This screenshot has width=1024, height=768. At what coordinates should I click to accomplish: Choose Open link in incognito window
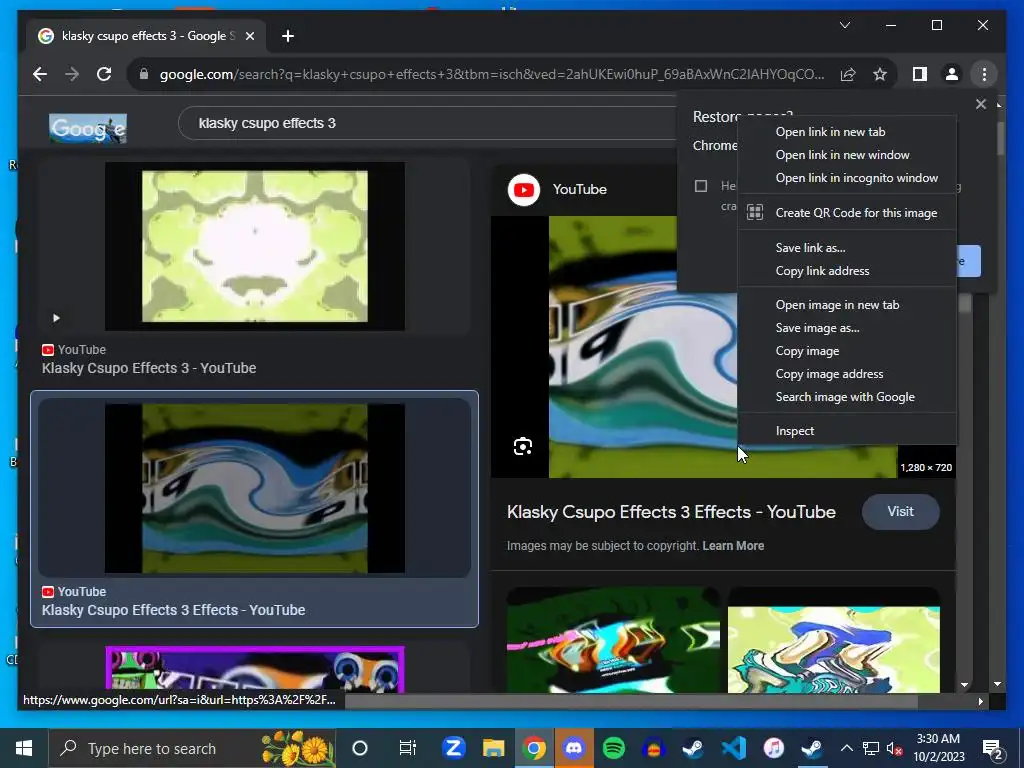(847, 178)
